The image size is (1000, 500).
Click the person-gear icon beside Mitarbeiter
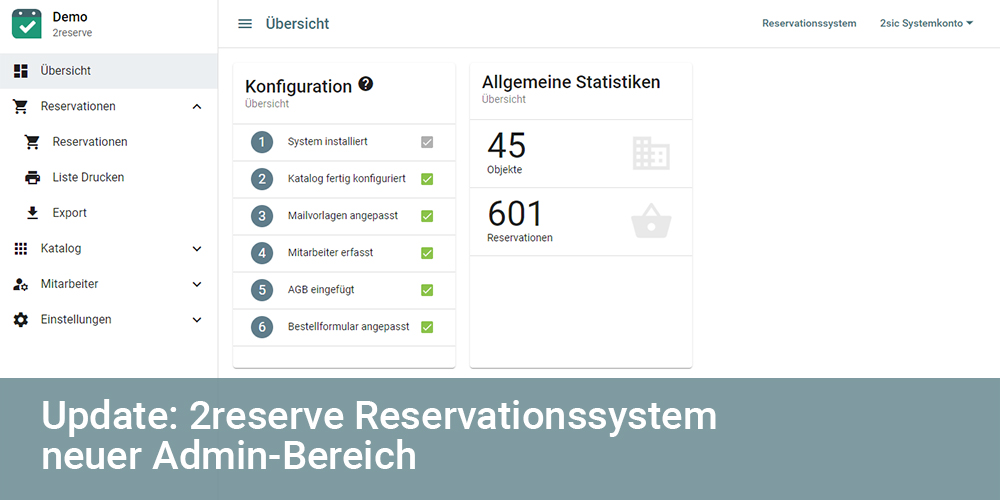click(x=20, y=284)
